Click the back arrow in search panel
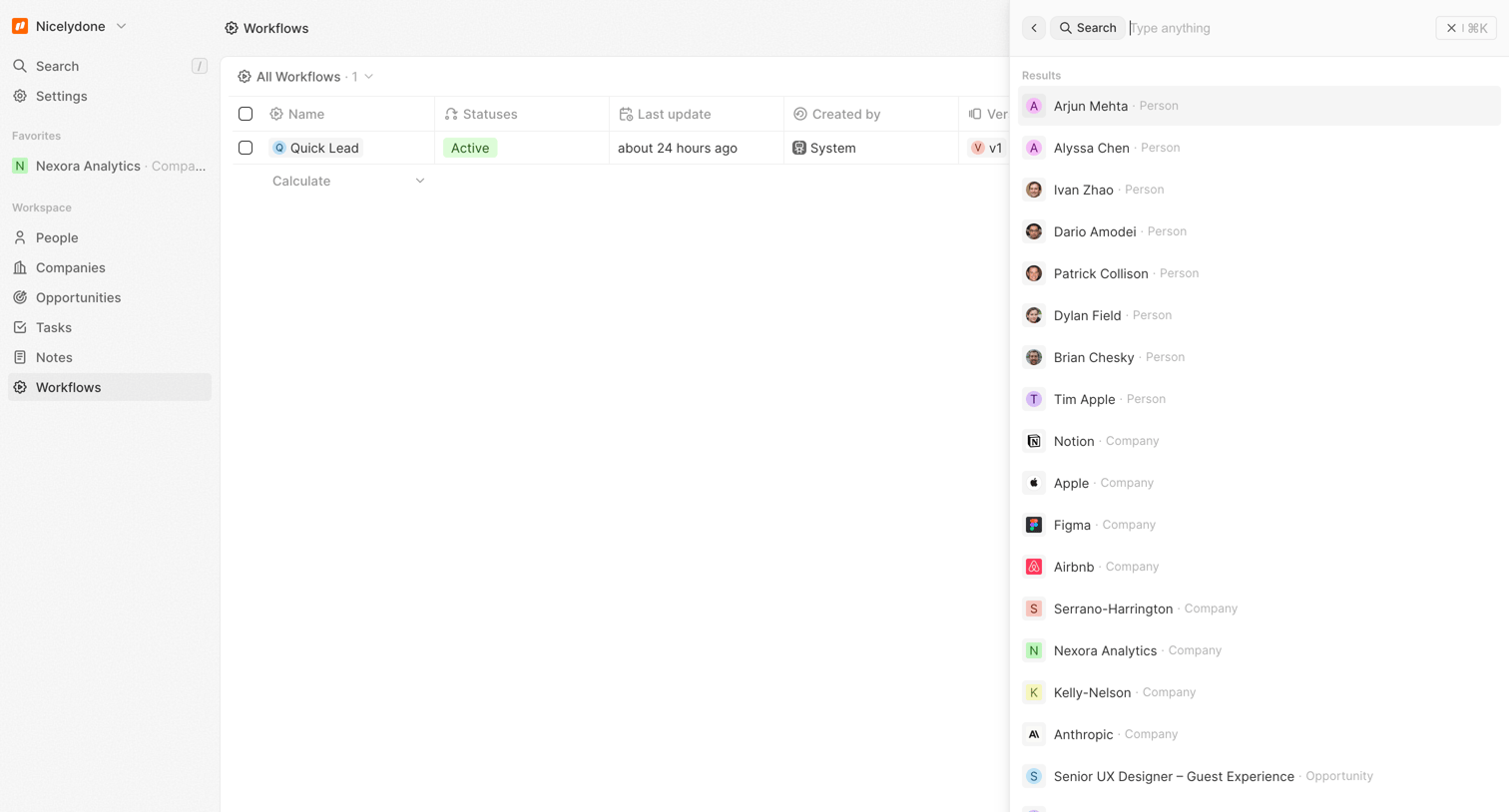 [x=1034, y=28]
